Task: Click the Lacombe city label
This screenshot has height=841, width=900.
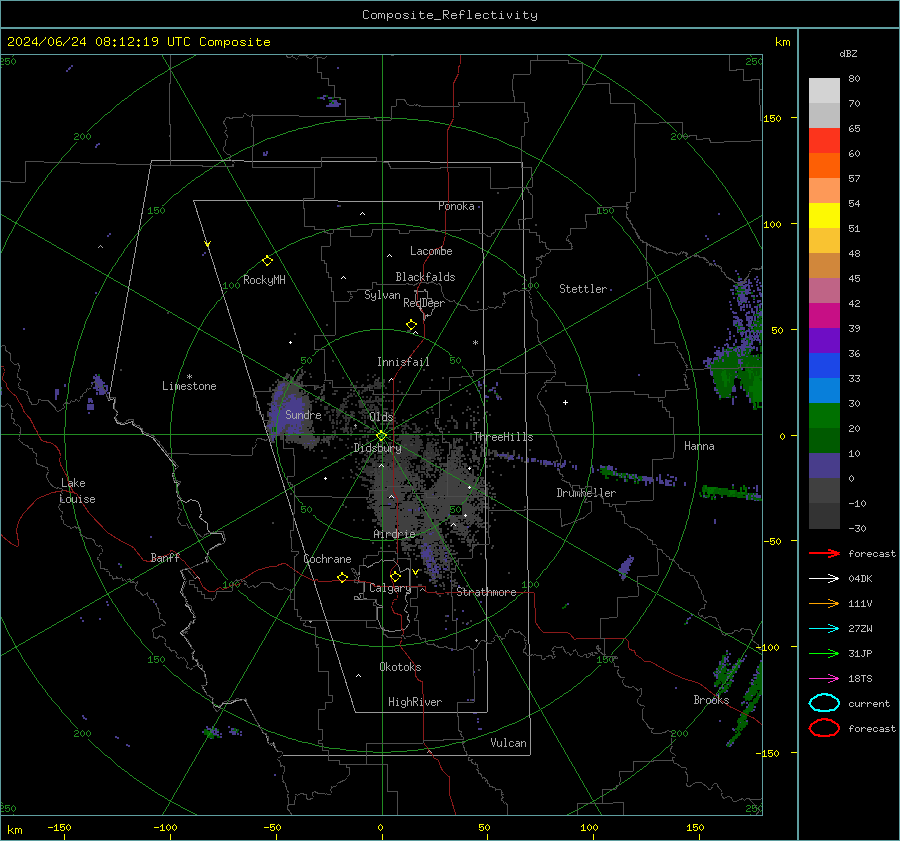Action: point(431,251)
